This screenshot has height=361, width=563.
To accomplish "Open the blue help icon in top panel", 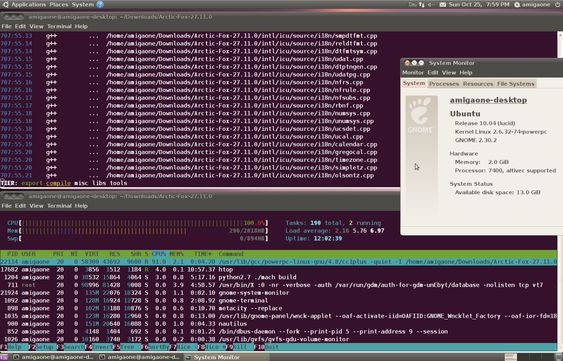I will (101, 5).
